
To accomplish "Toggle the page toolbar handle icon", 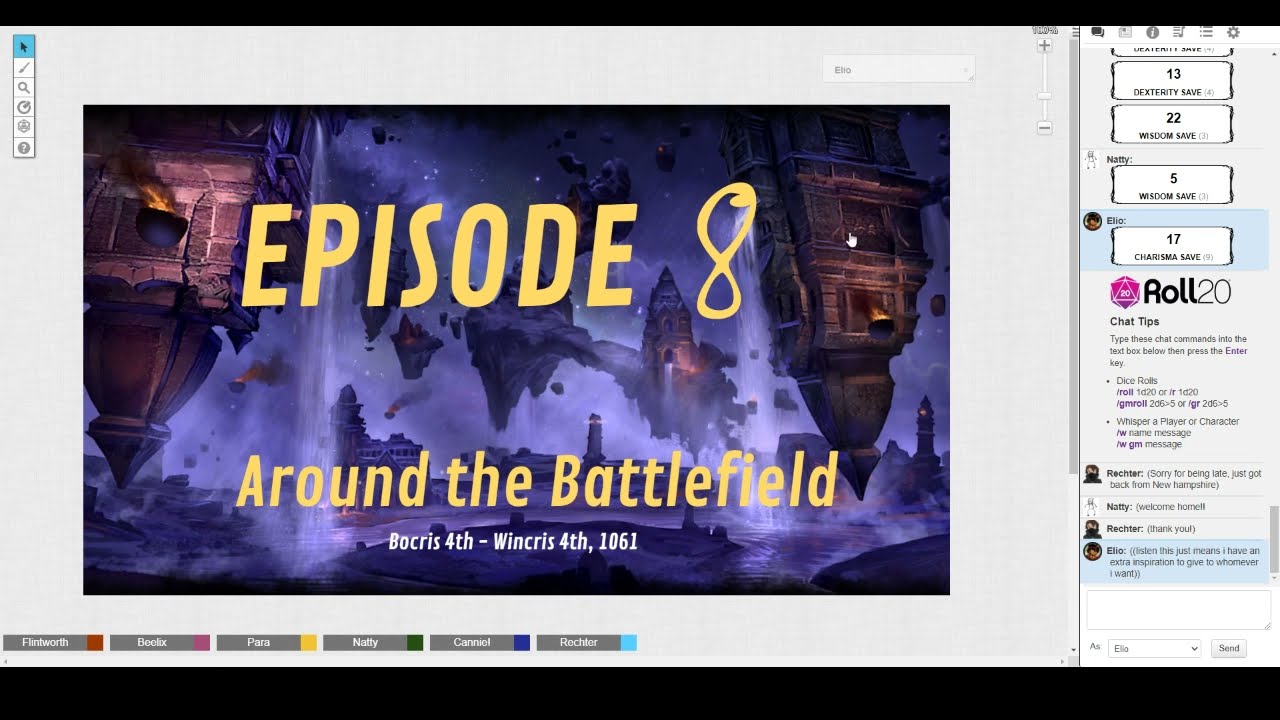I will (1074, 31).
